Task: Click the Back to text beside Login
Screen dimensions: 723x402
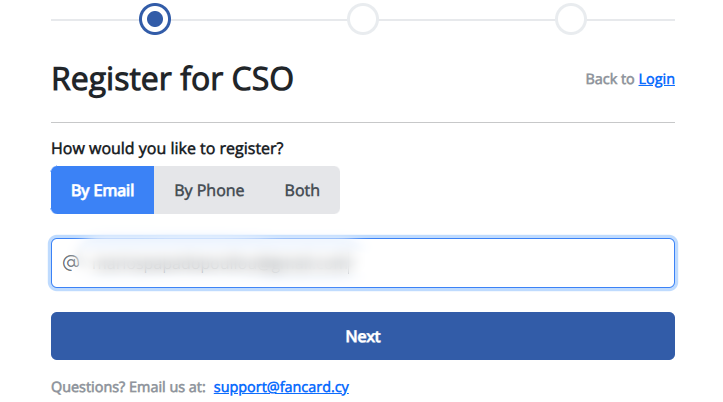Action: click(x=610, y=79)
